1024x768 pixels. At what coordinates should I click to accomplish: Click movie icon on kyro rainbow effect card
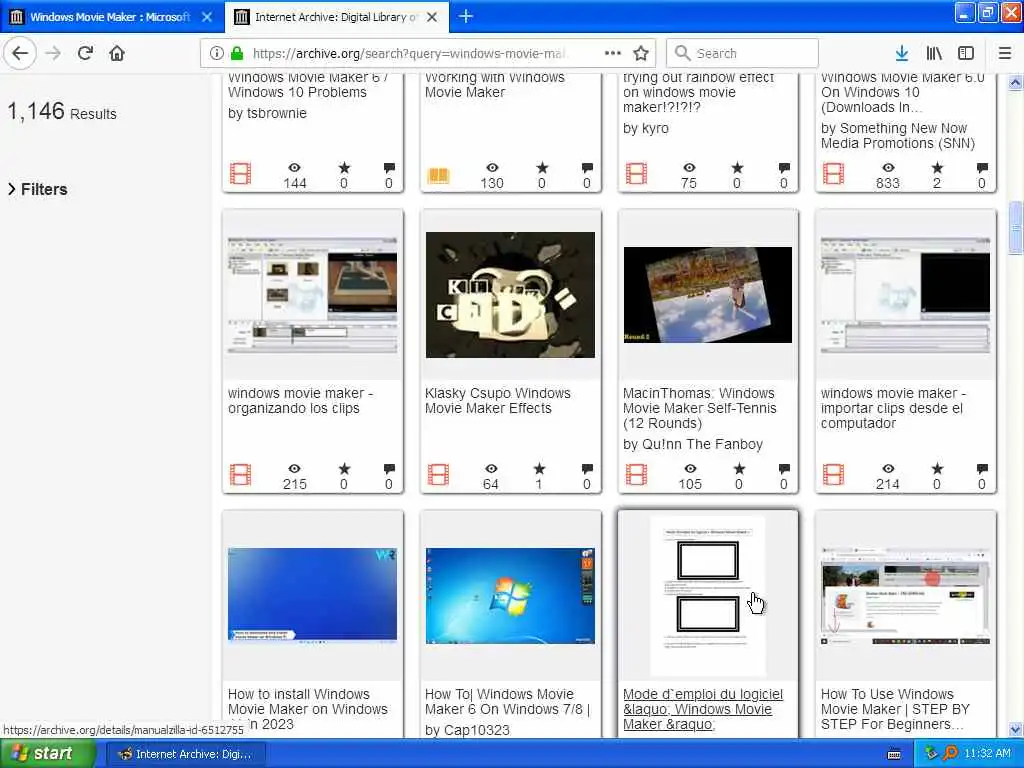(x=636, y=174)
